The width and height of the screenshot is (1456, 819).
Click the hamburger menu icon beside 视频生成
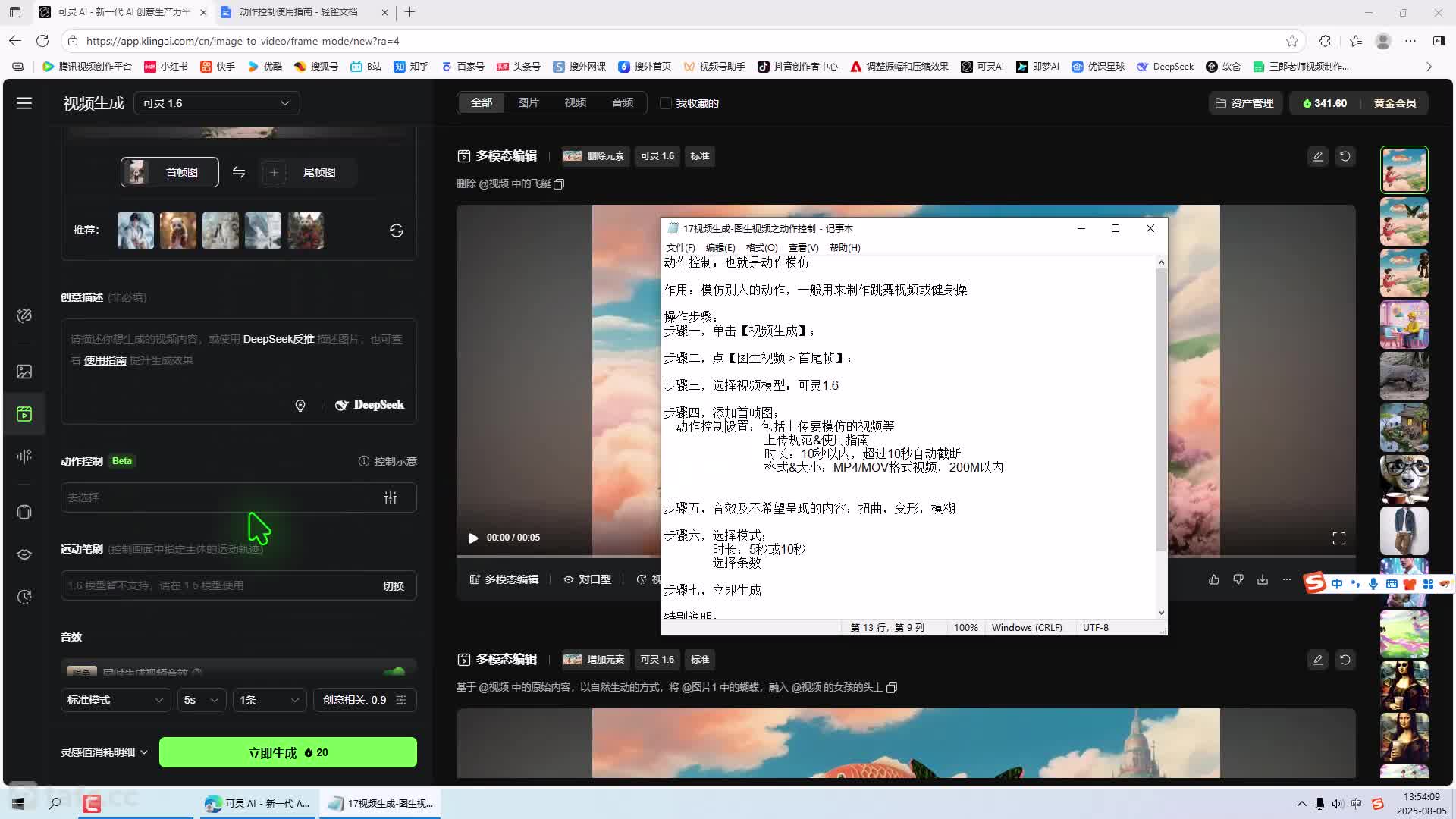tap(24, 103)
